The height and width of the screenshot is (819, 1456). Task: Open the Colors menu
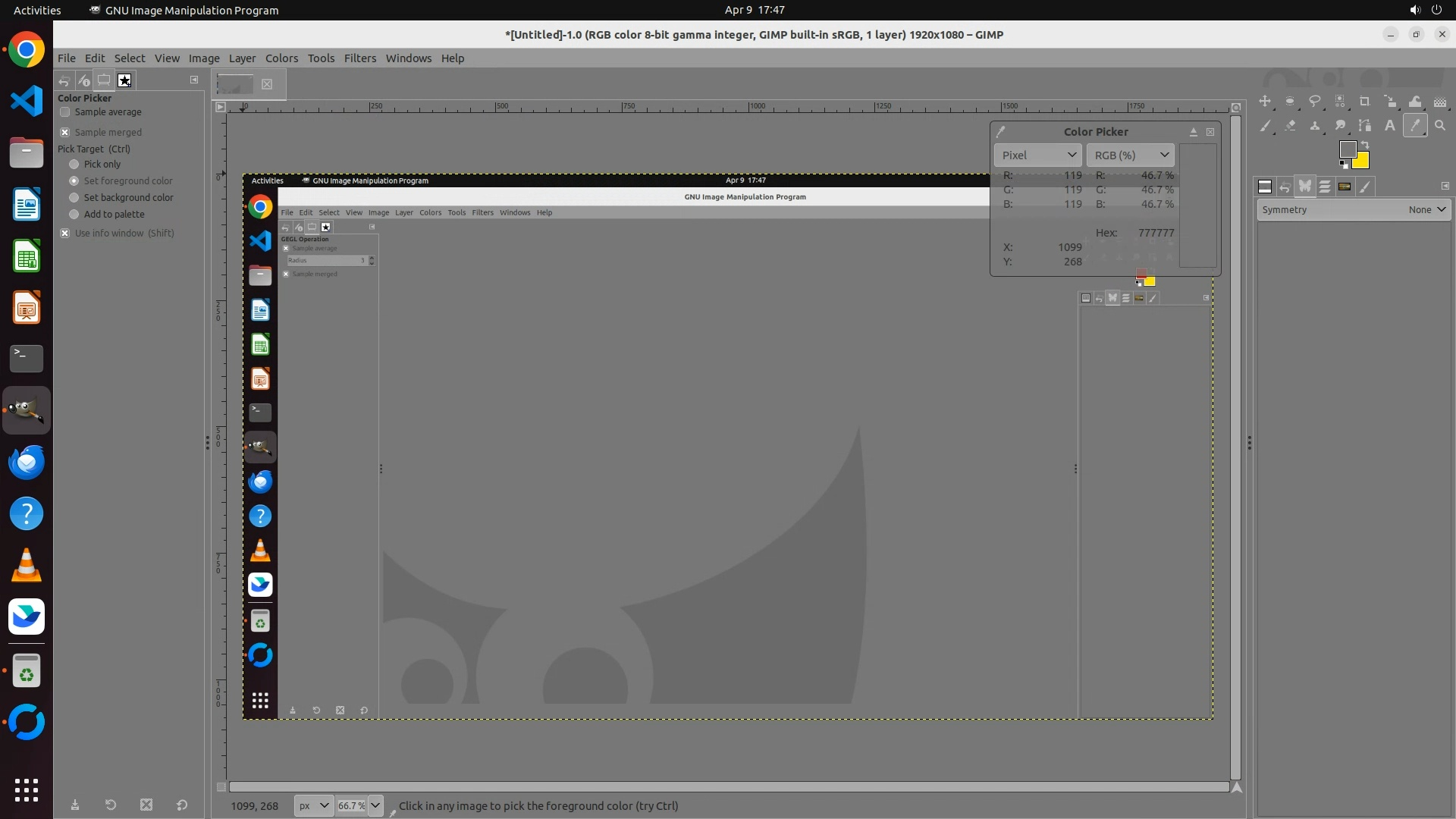coord(281,58)
